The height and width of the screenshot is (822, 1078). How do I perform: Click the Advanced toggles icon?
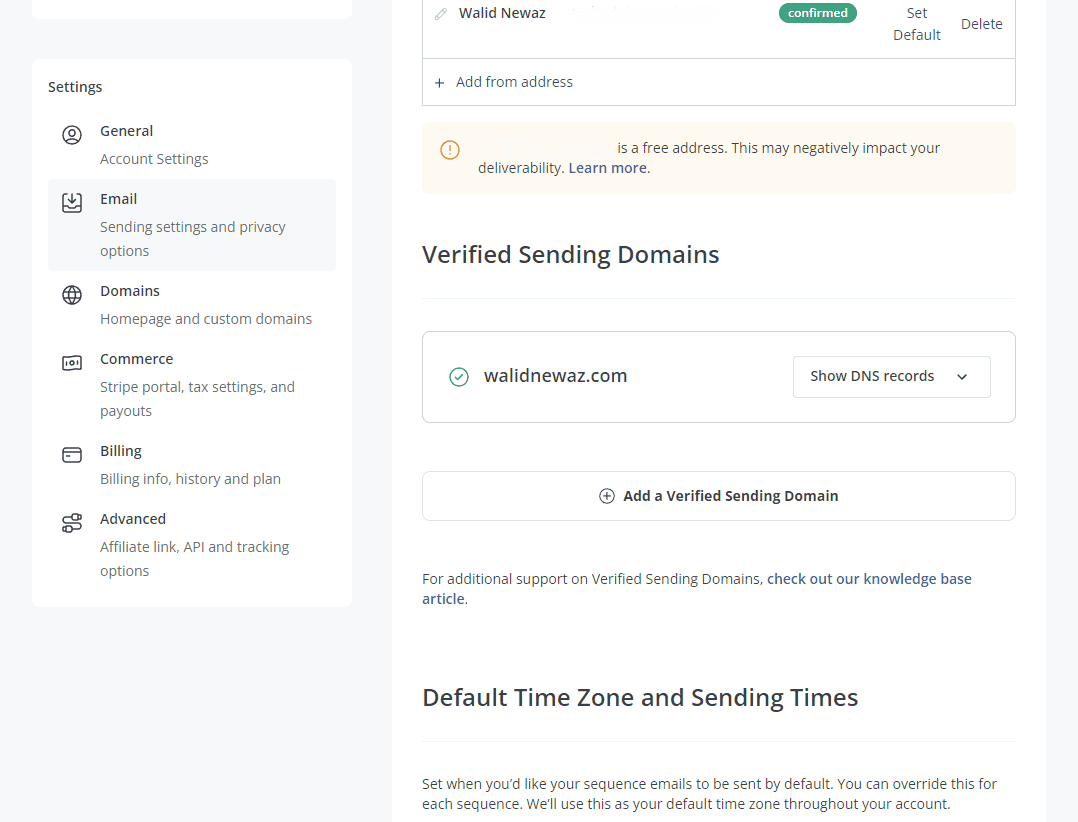pos(72,523)
